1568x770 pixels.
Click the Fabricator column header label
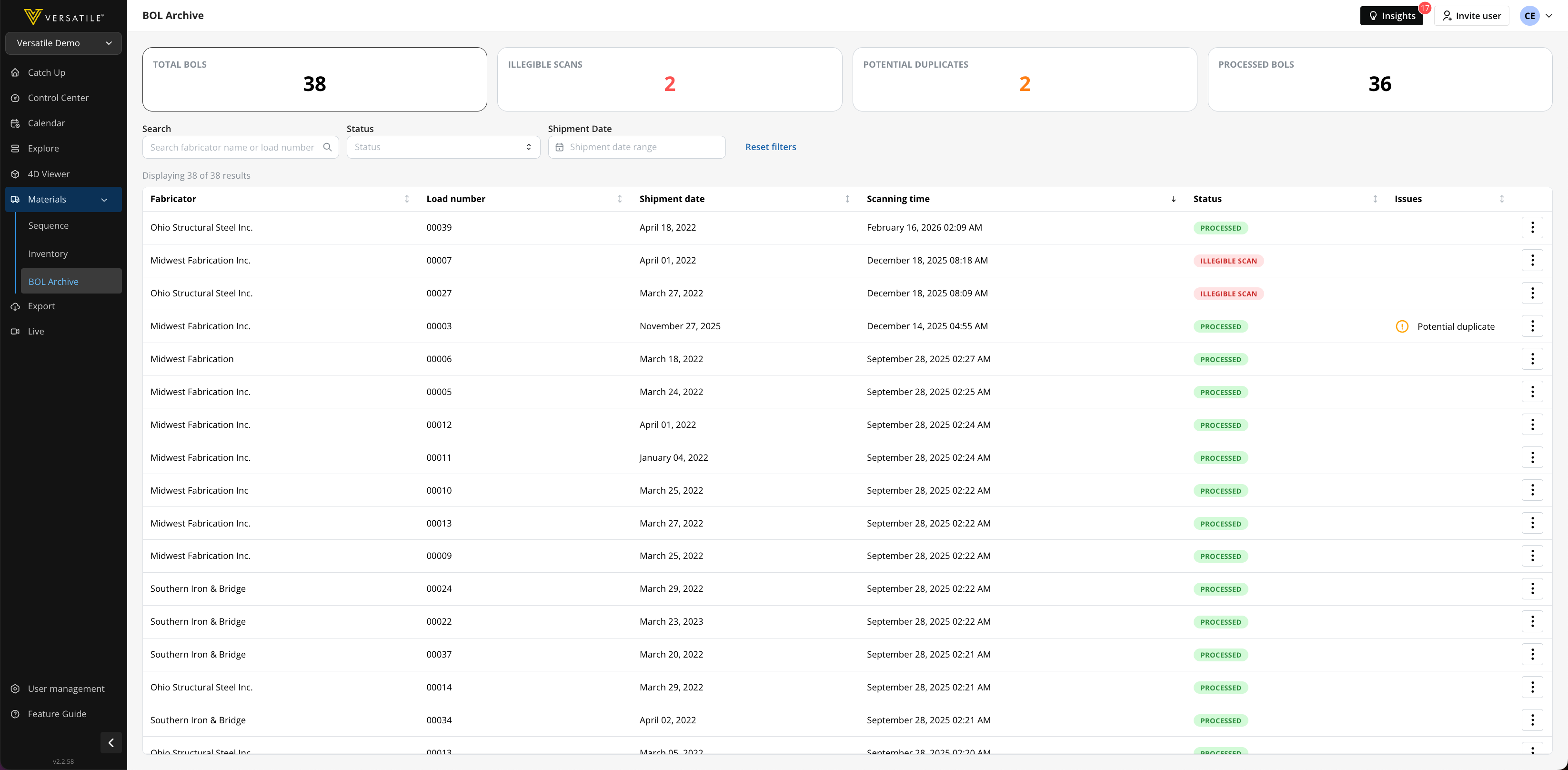173,199
